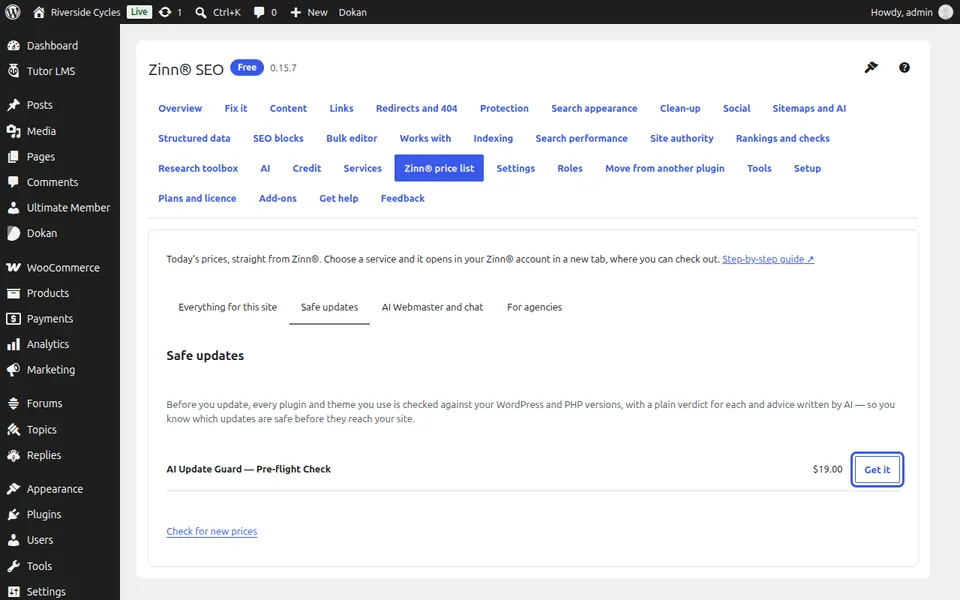Open the New content menu
Image resolution: width=960 pixels, height=600 pixels.
[x=309, y=12]
